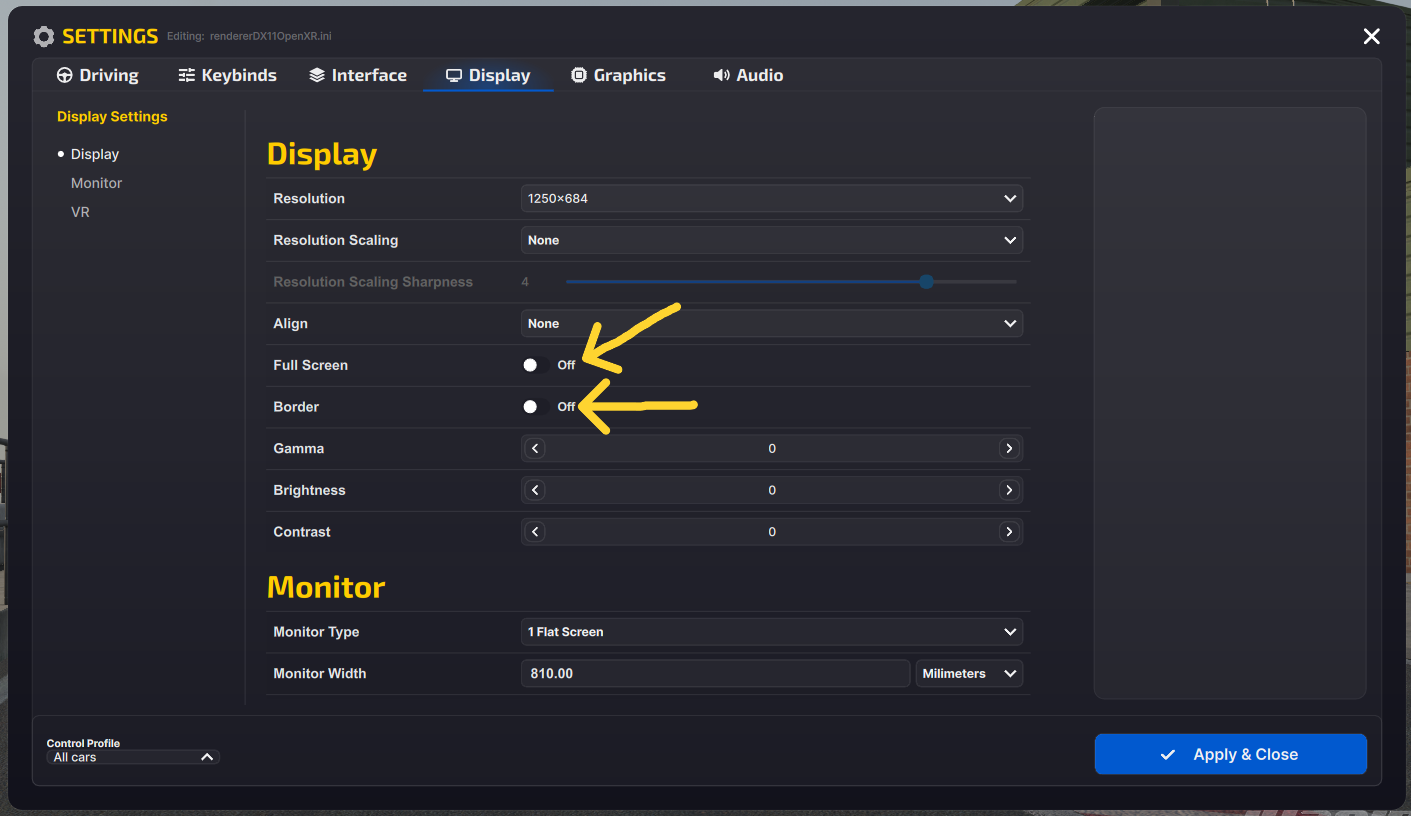Viewport: 1411px width, 816px height.
Task: Expand the Milimeters unit dropdown
Action: tap(968, 673)
